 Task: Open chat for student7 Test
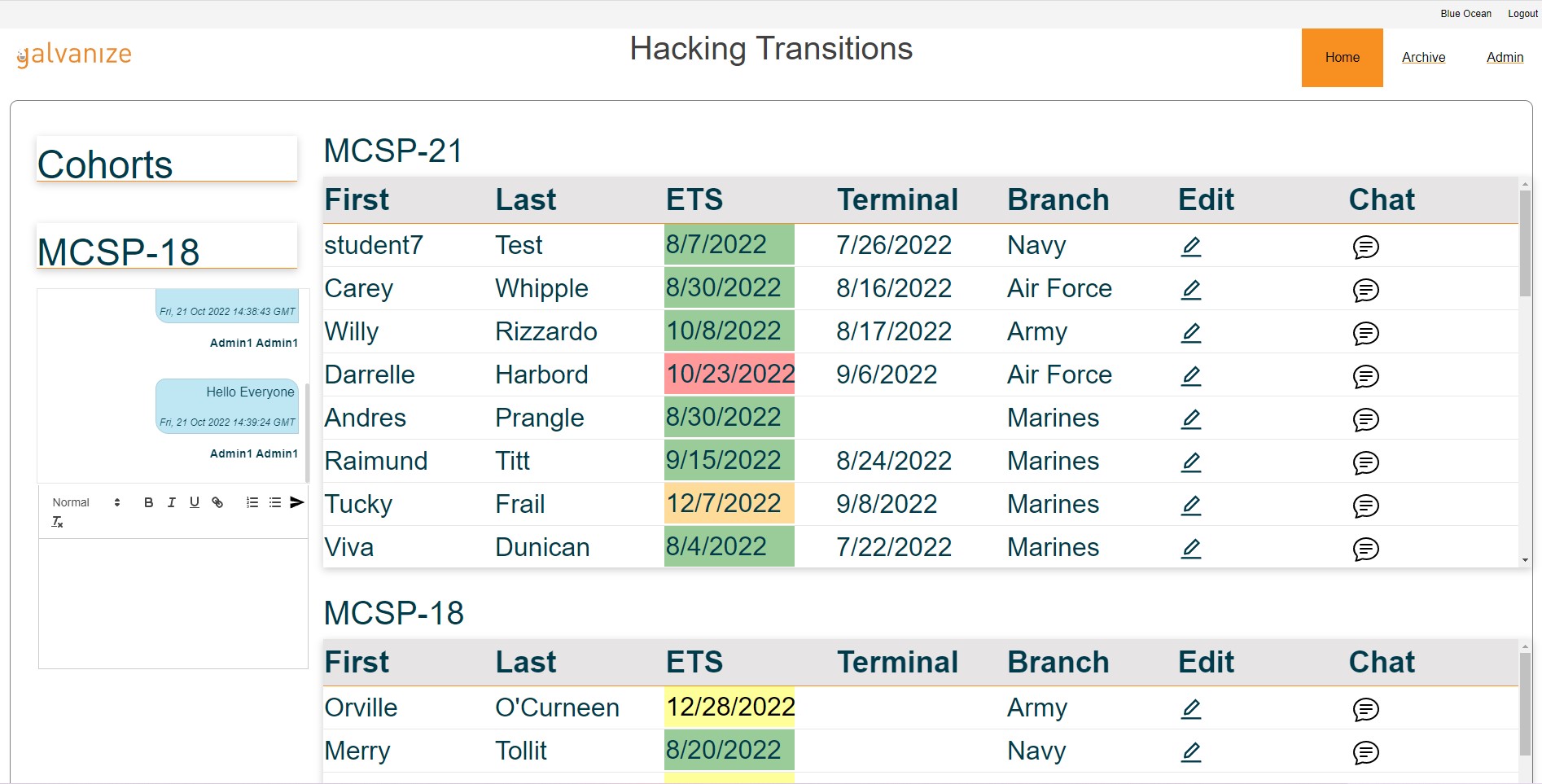(x=1366, y=247)
